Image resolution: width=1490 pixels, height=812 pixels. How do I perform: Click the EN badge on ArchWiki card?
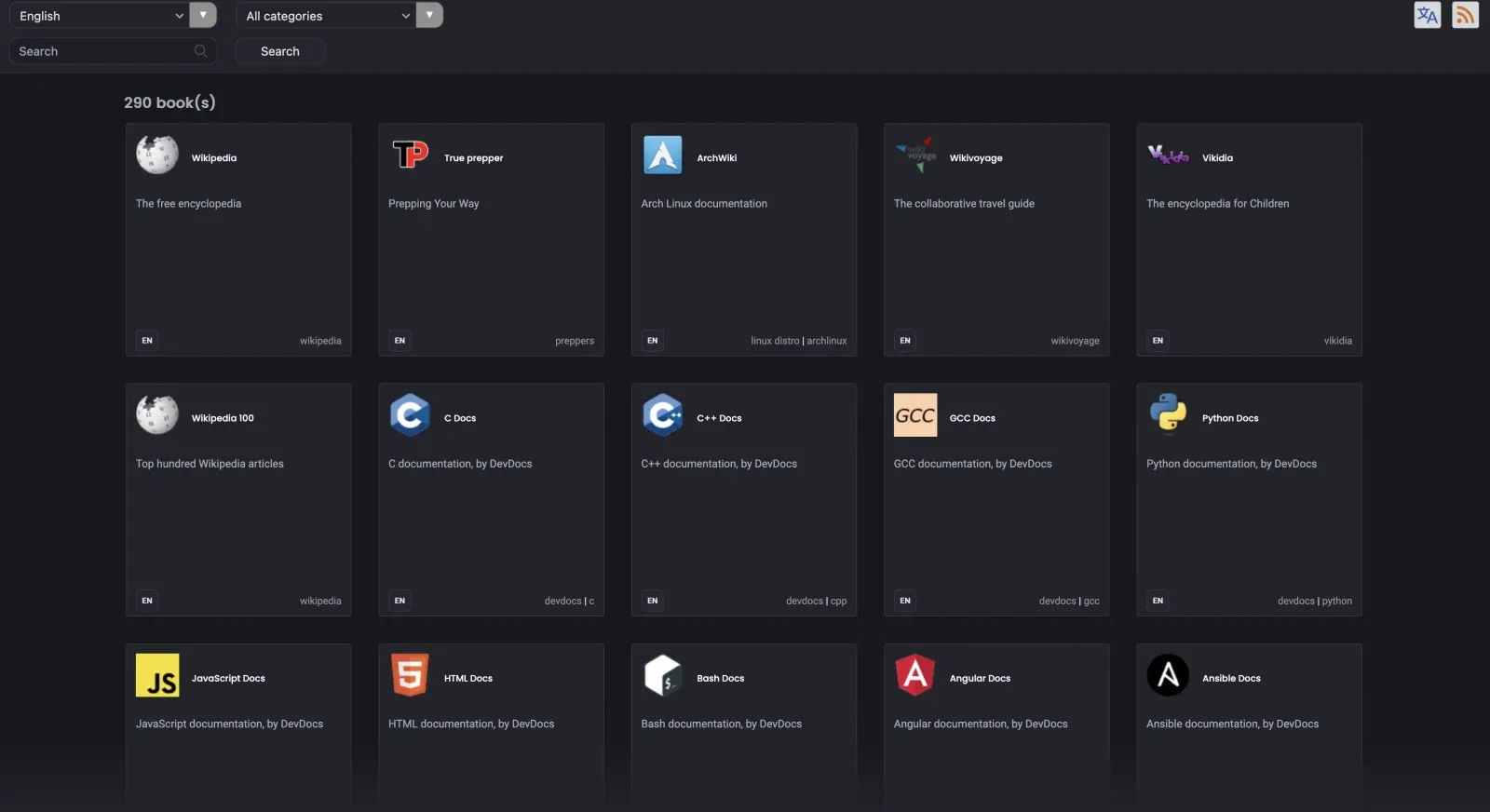[x=652, y=341]
